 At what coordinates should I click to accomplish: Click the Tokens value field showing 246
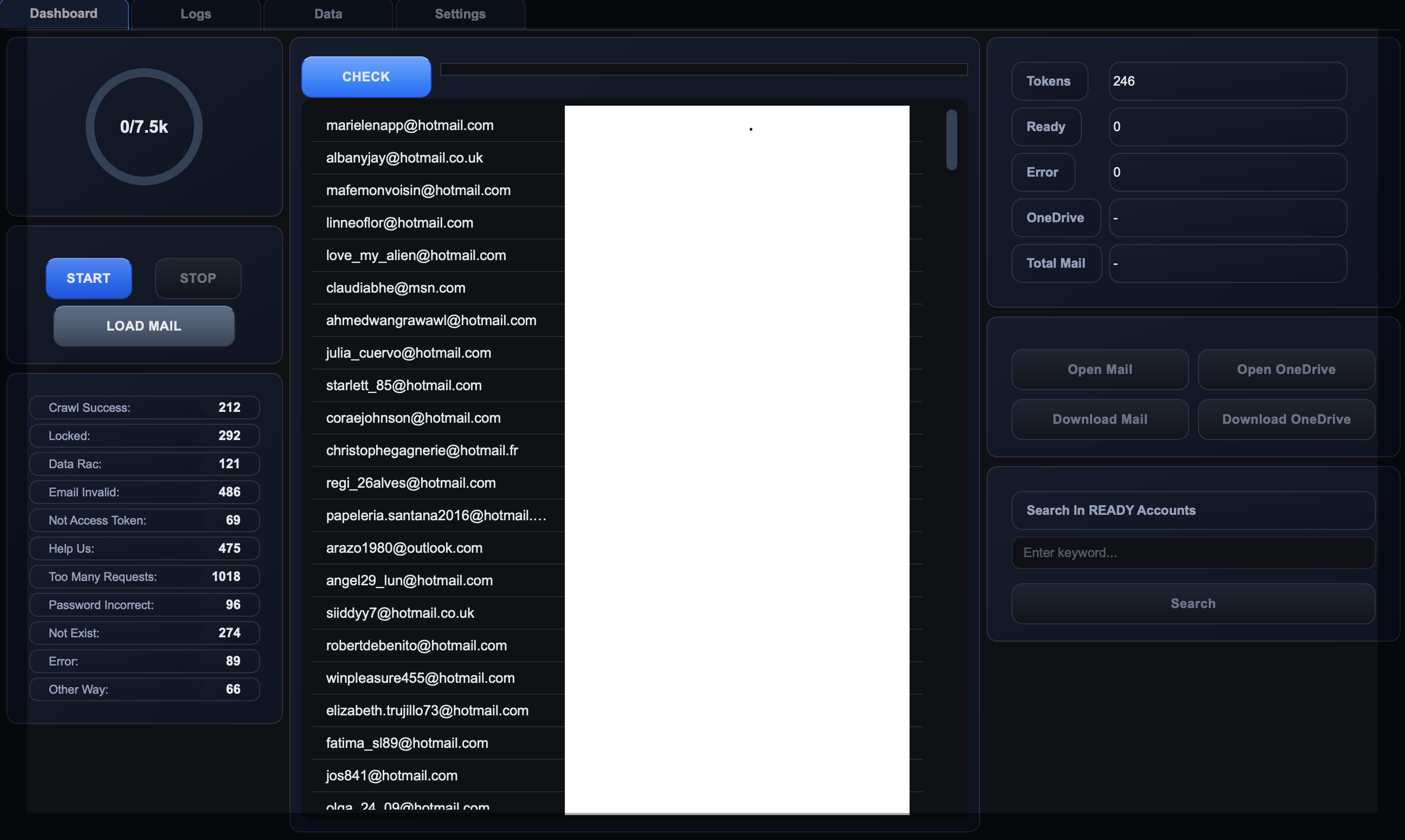1227,81
